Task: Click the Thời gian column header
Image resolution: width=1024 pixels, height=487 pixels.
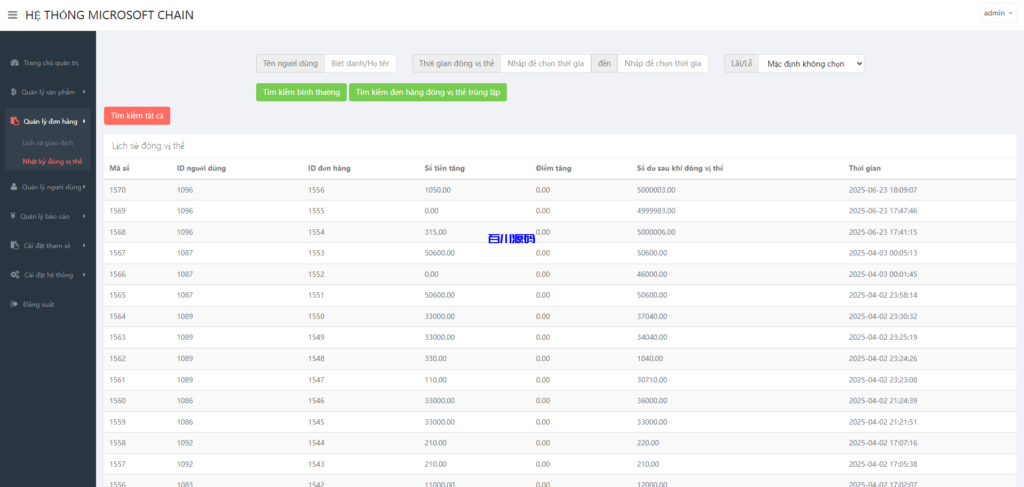Action: 865,168
